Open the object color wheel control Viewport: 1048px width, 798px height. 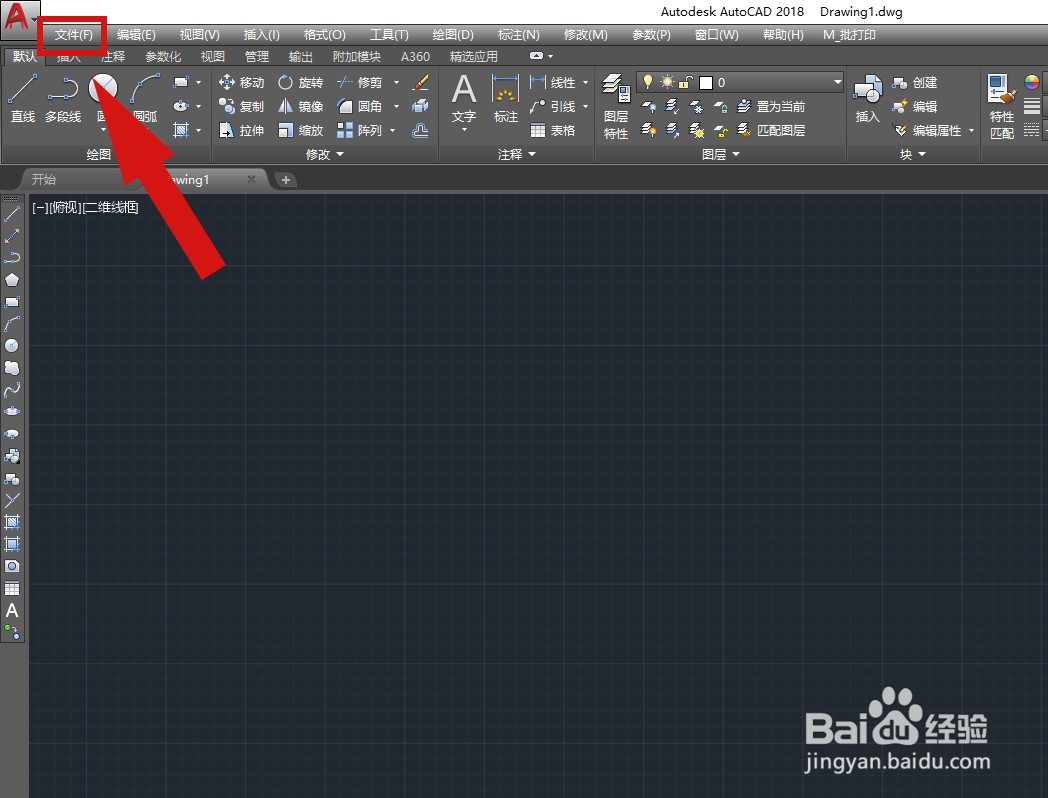1032,82
